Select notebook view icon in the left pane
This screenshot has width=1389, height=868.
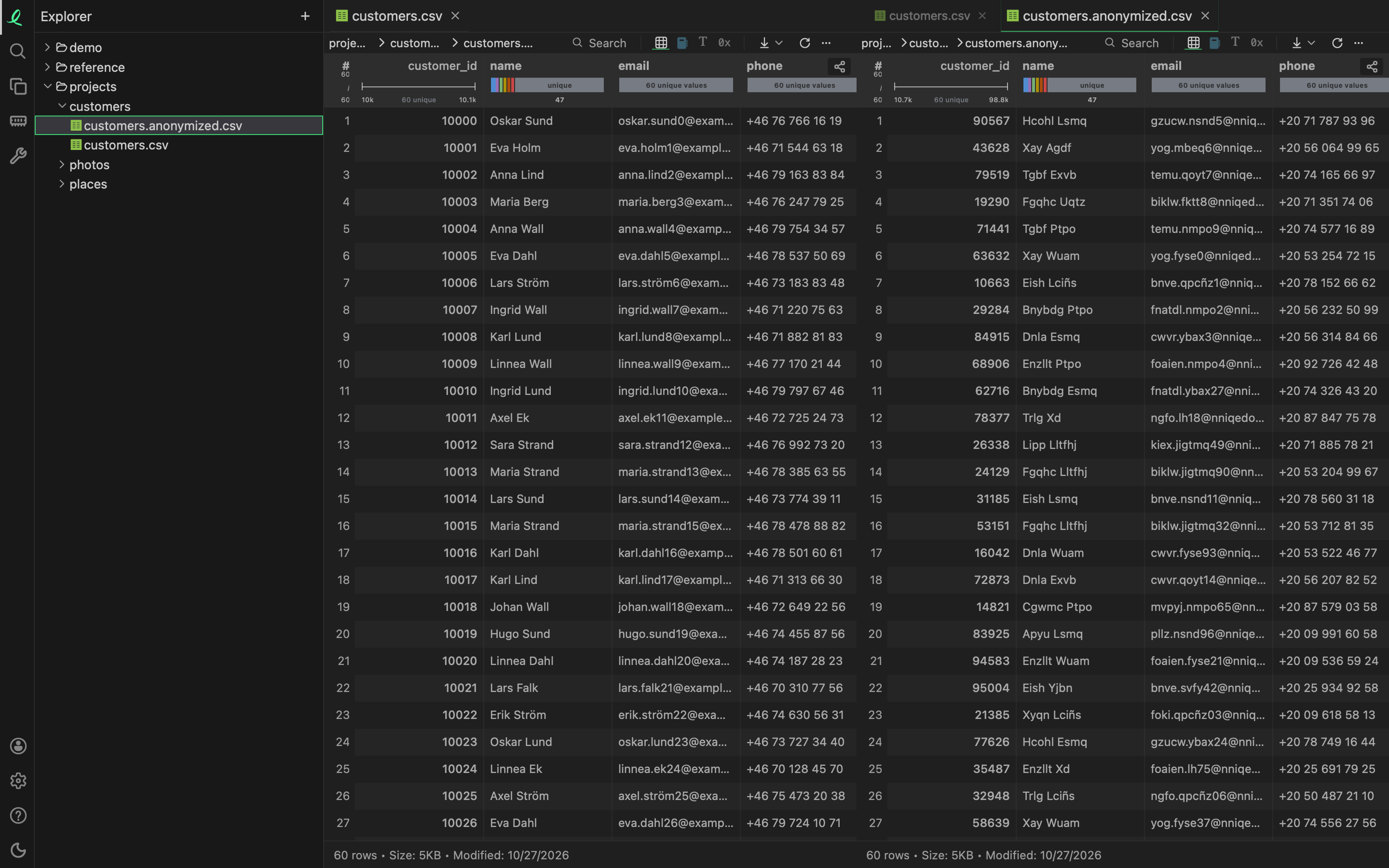tap(682, 42)
